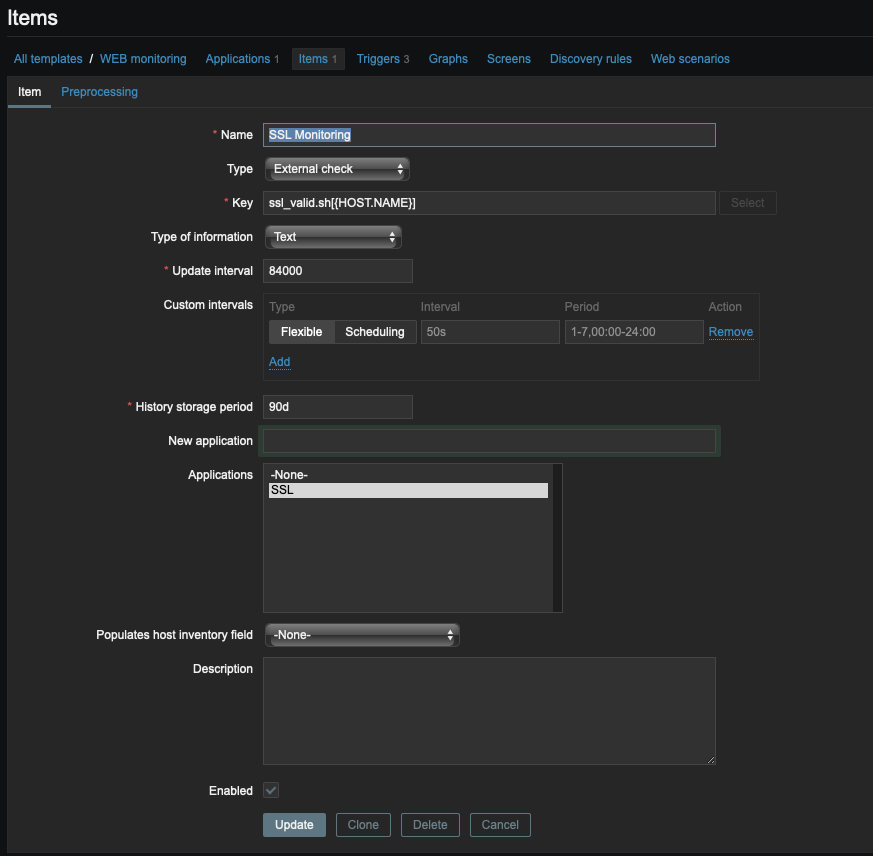Click the Update interval input field
This screenshot has width=873, height=856.
point(338,271)
